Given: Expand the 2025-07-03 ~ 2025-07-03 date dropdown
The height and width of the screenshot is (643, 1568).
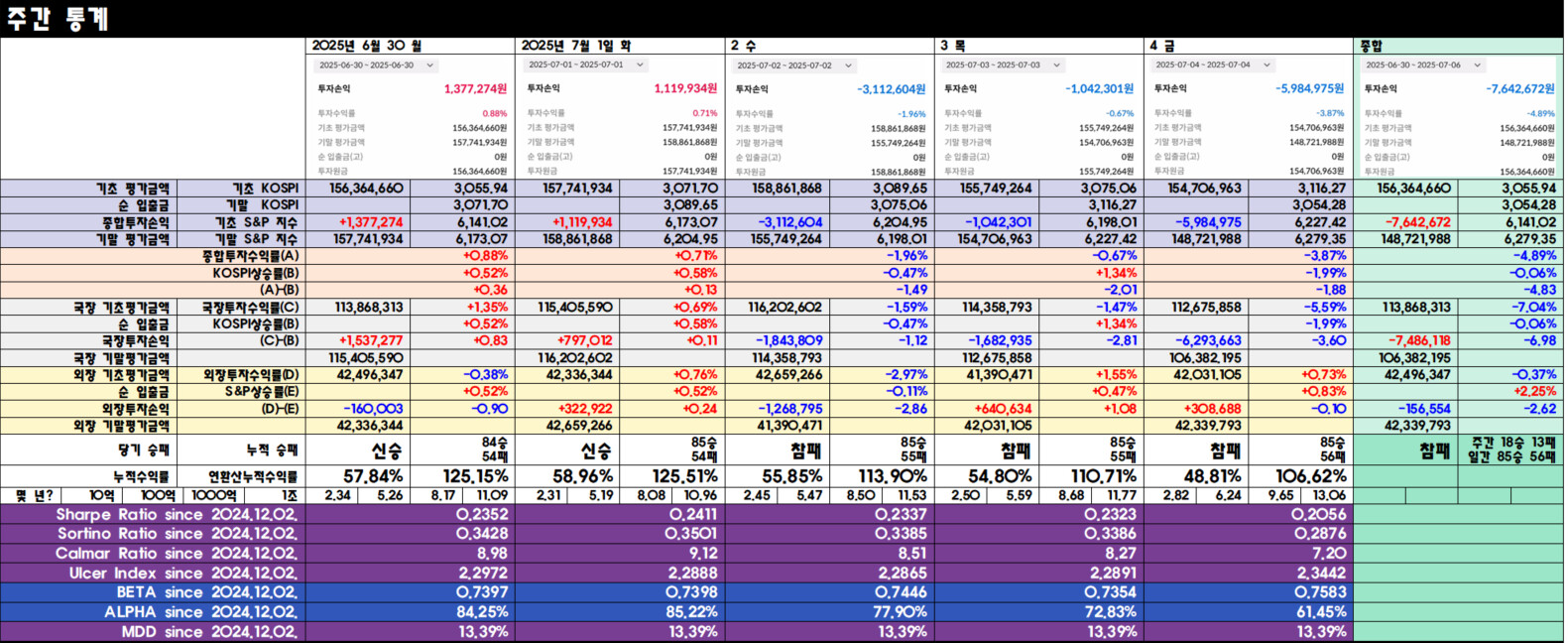Looking at the screenshot, I should pyautogui.click(x=1004, y=65).
